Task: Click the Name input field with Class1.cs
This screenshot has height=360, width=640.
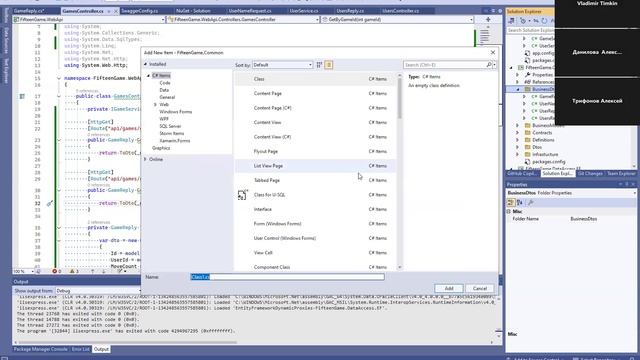Action: pos(287,277)
